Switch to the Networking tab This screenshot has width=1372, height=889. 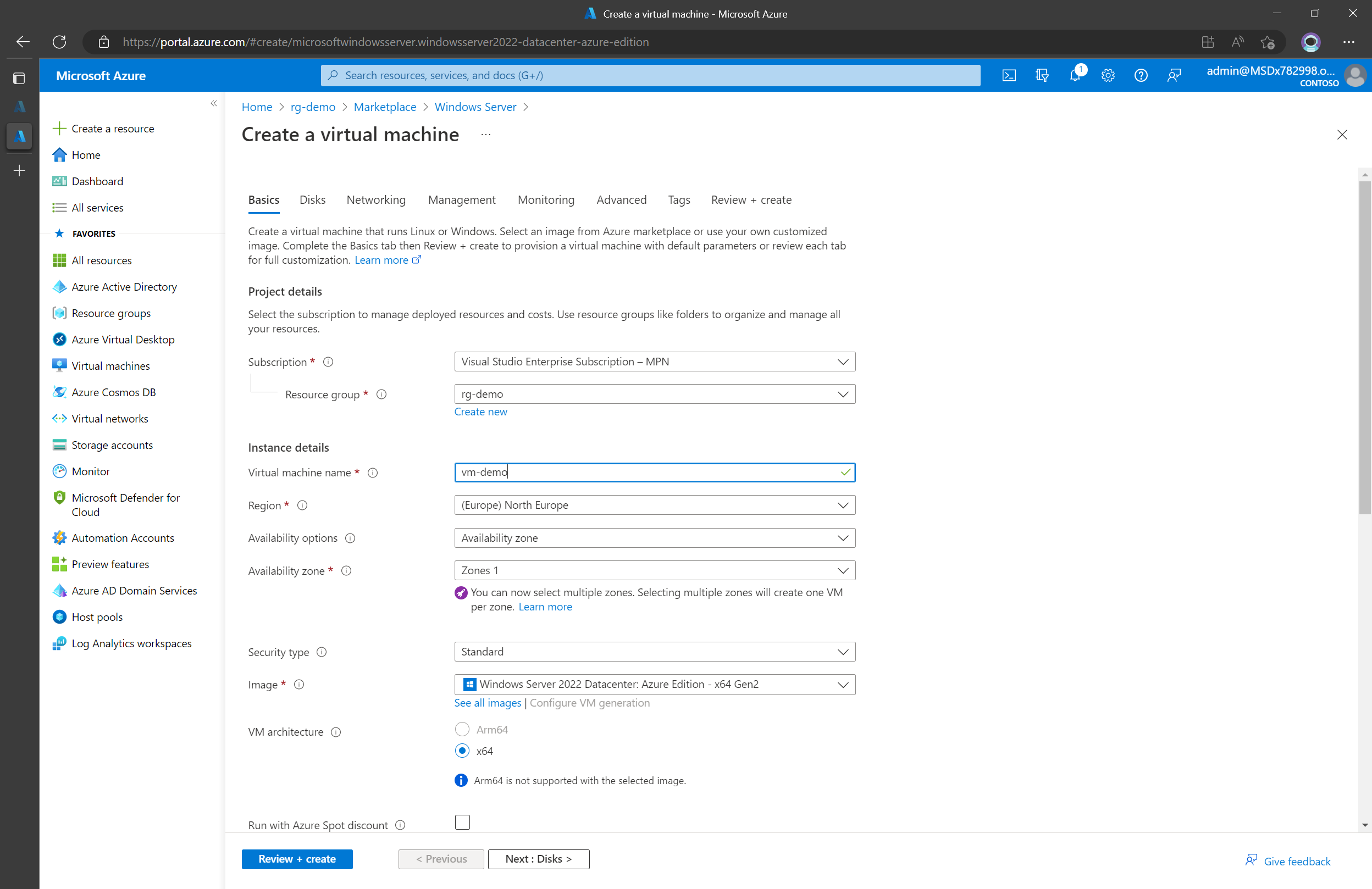pyautogui.click(x=376, y=200)
